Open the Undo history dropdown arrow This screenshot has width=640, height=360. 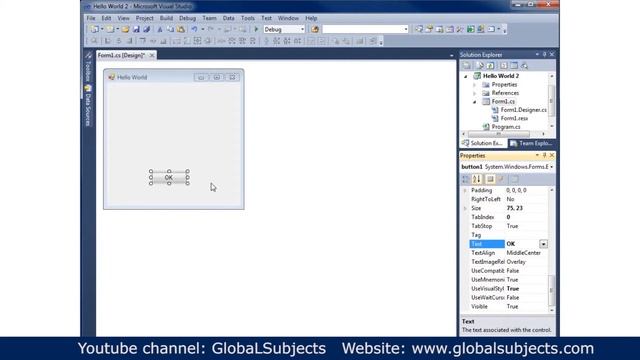tap(202, 29)
